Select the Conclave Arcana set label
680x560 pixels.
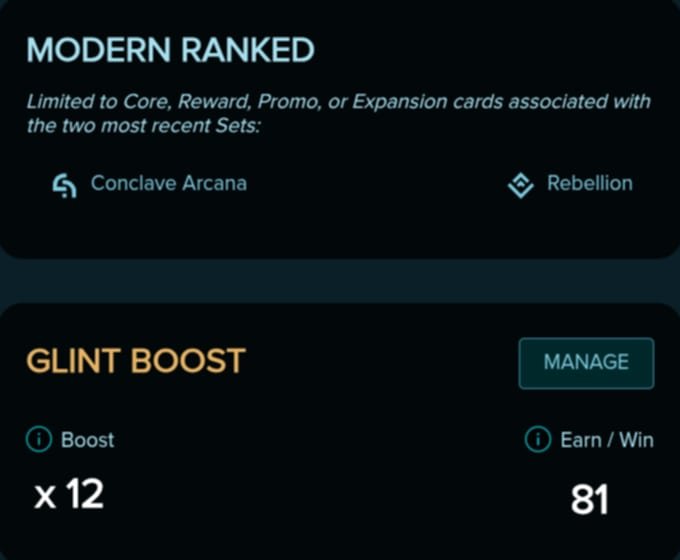(169, 183)
